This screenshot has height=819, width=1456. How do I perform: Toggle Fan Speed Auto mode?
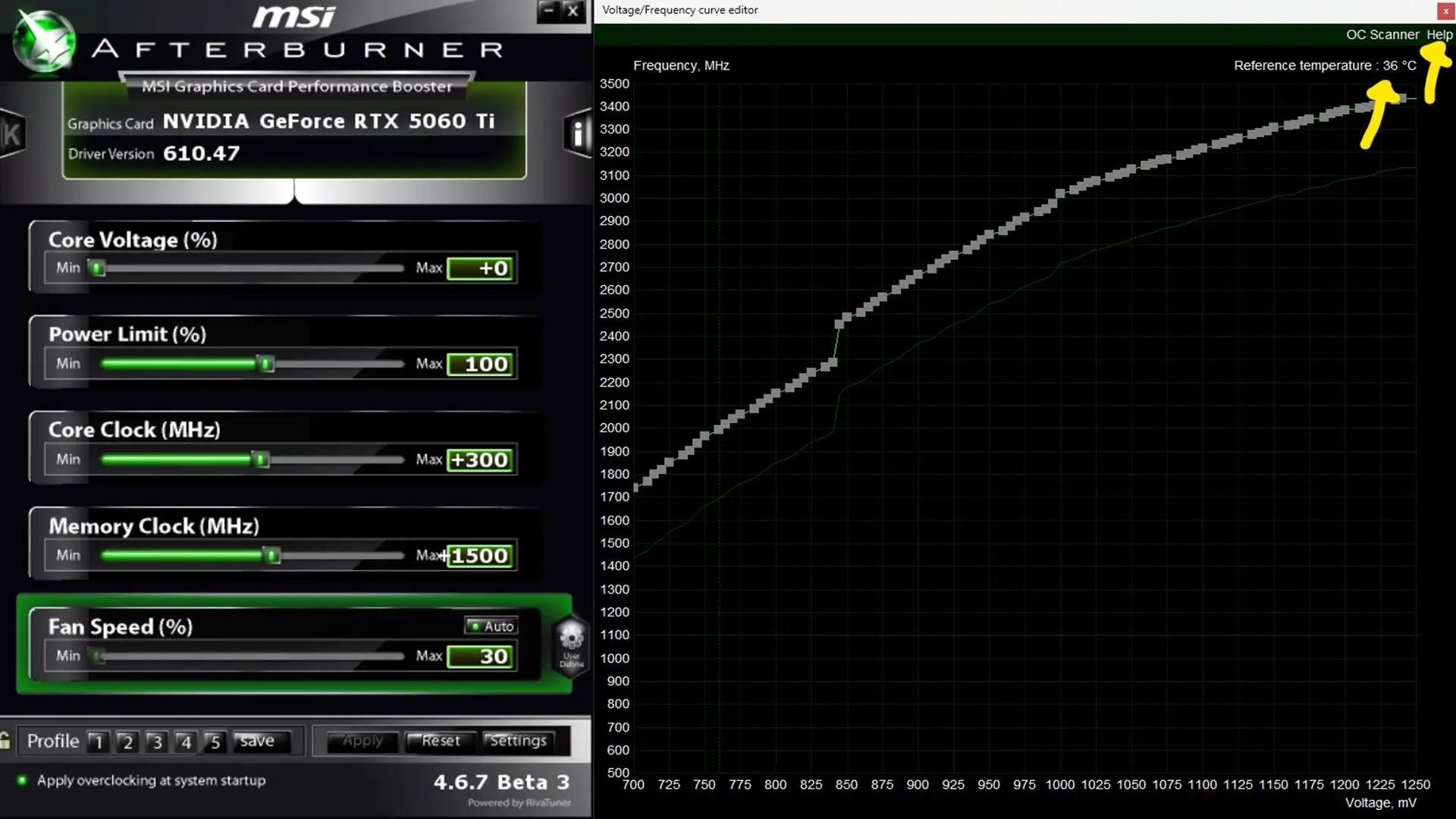tap(491, 626)
